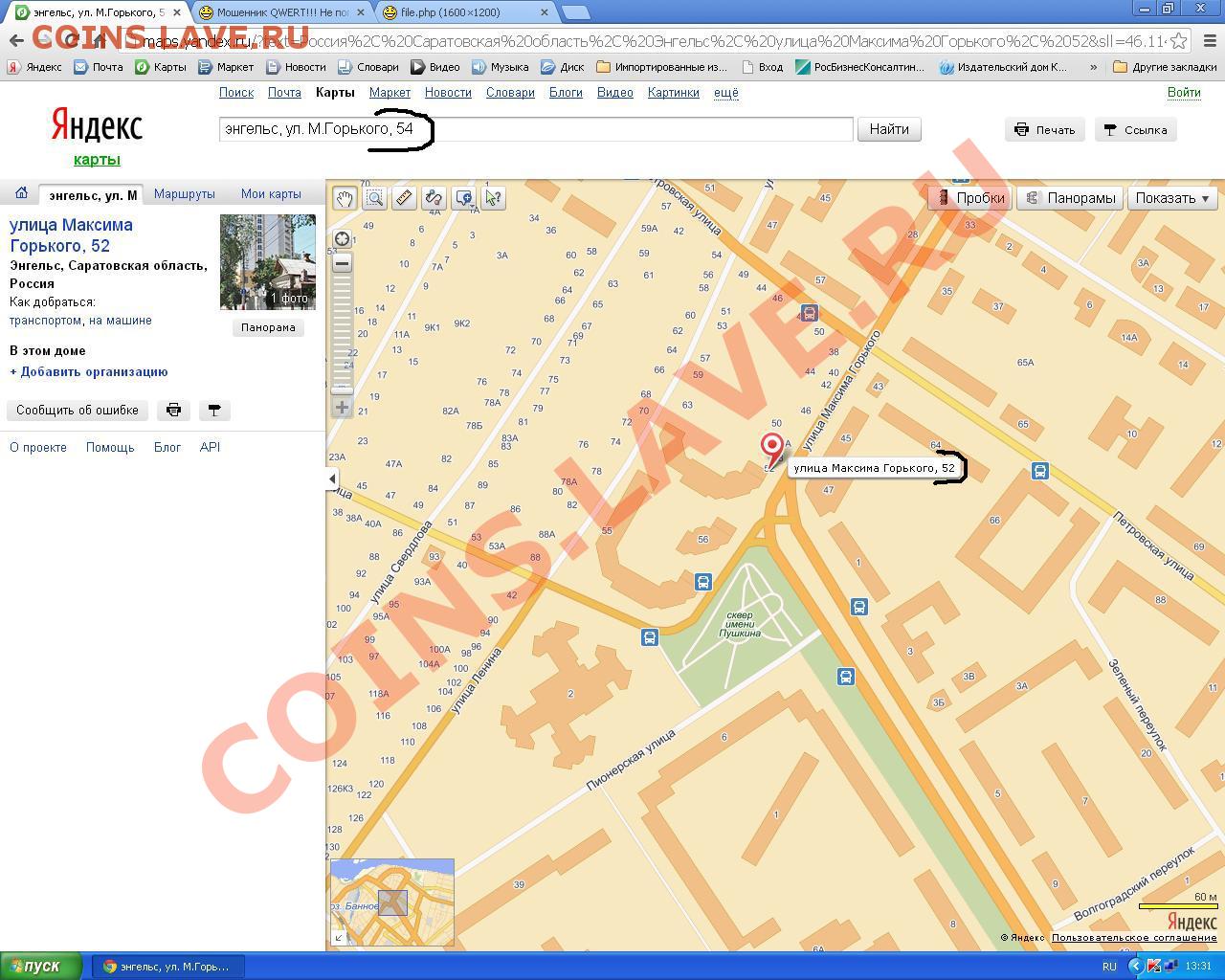This screenshot has width=1225, height=980.
Task: Open the Поиск top navigation link
Action: pos(236,93)
